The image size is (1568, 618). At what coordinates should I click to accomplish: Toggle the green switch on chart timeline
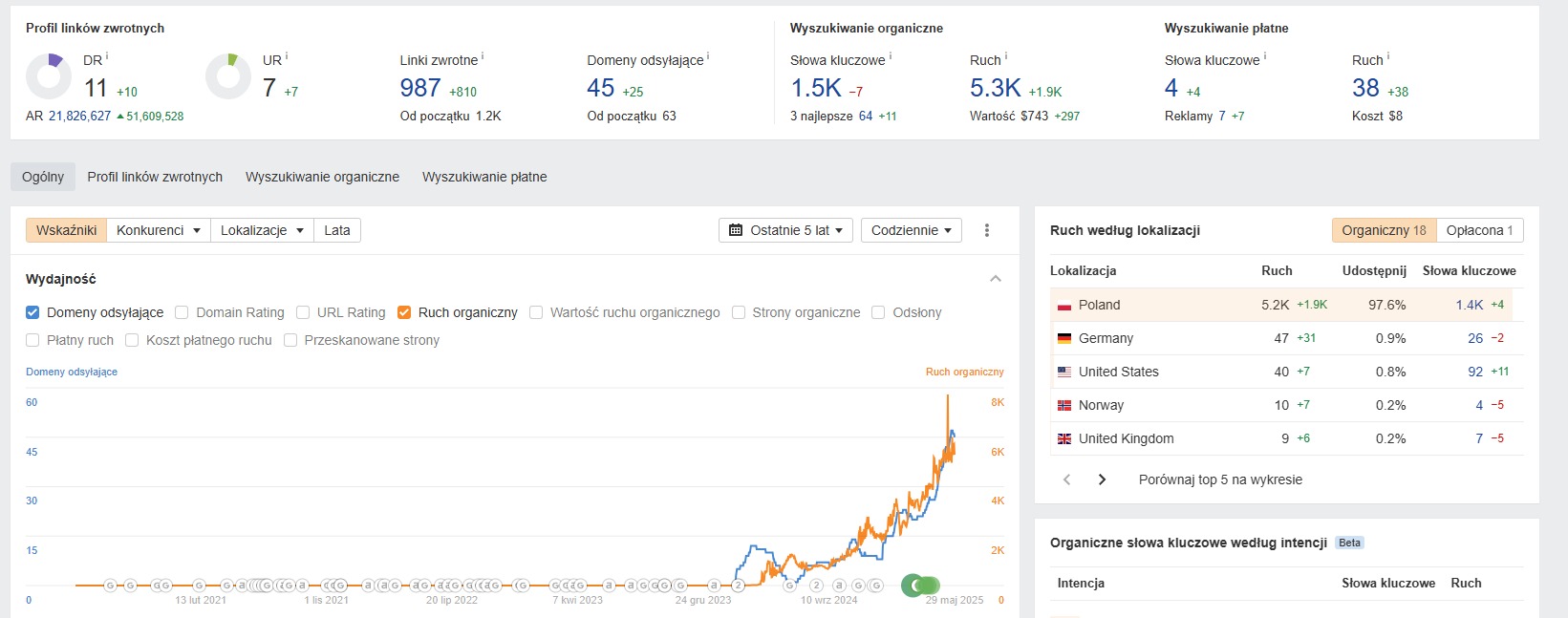[921, 586]
